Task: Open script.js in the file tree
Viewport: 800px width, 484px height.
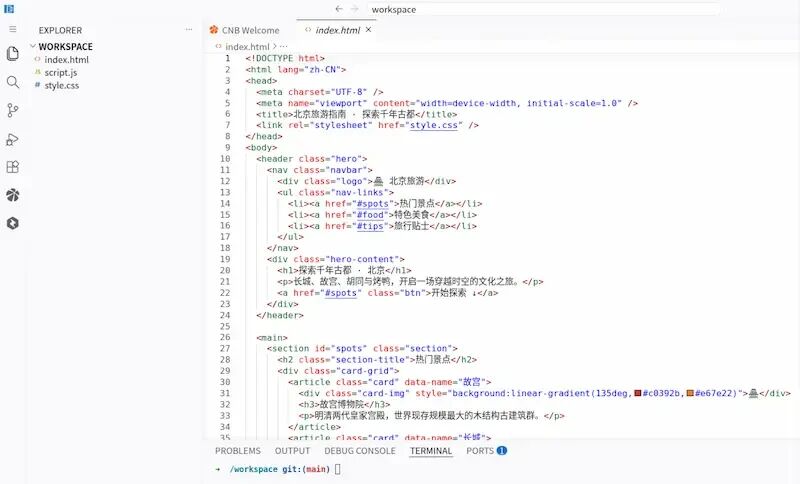Action: tap(60, 72)
